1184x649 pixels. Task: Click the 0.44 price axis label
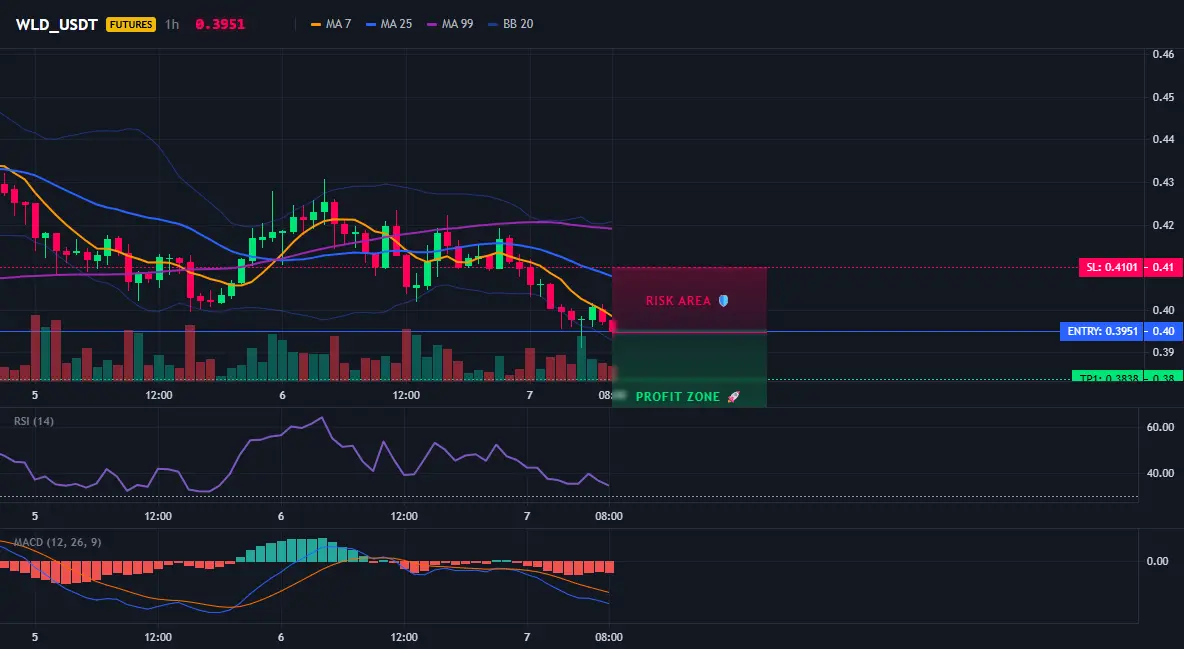pyautogui.click(x=1164, y=139)
